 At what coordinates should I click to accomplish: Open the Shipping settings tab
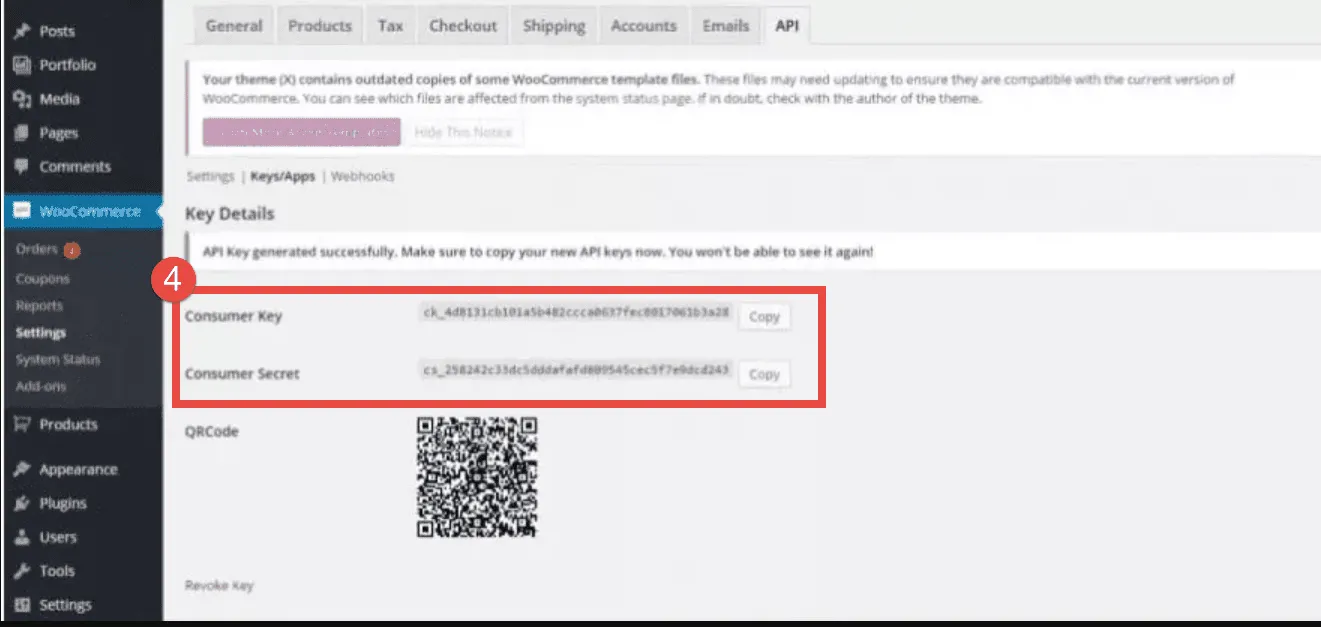point(554,26)
